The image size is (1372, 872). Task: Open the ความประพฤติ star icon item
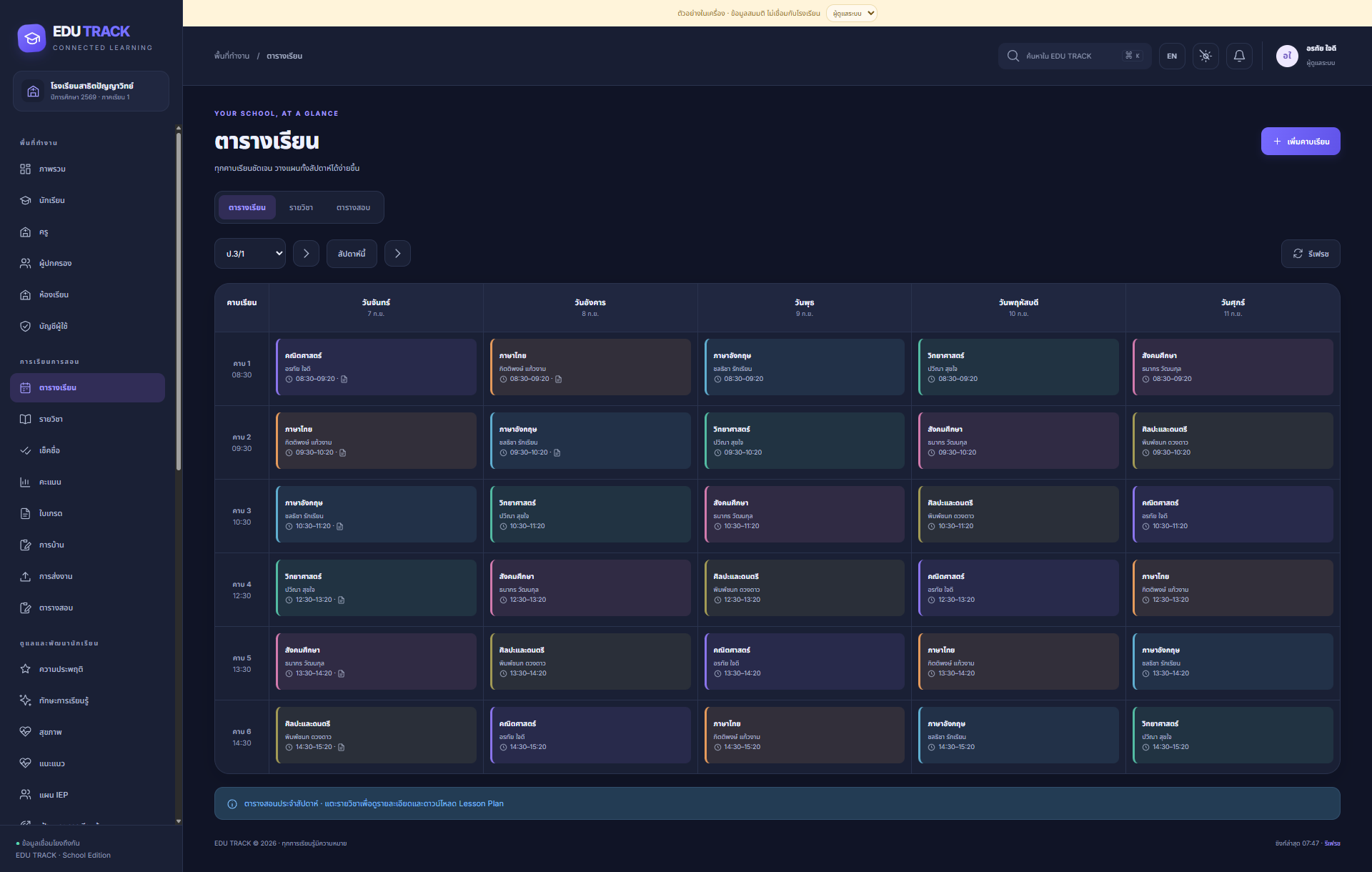(x=26, y=669)
